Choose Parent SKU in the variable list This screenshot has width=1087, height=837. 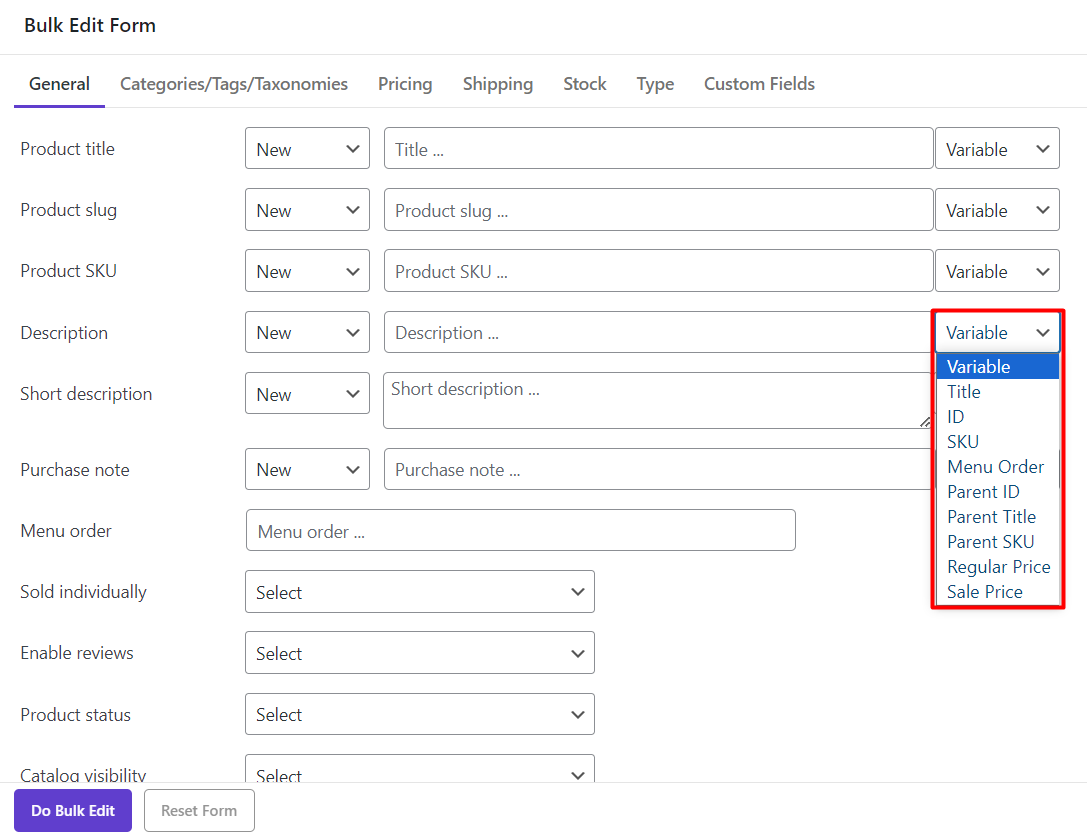click(x=998, y=542)
